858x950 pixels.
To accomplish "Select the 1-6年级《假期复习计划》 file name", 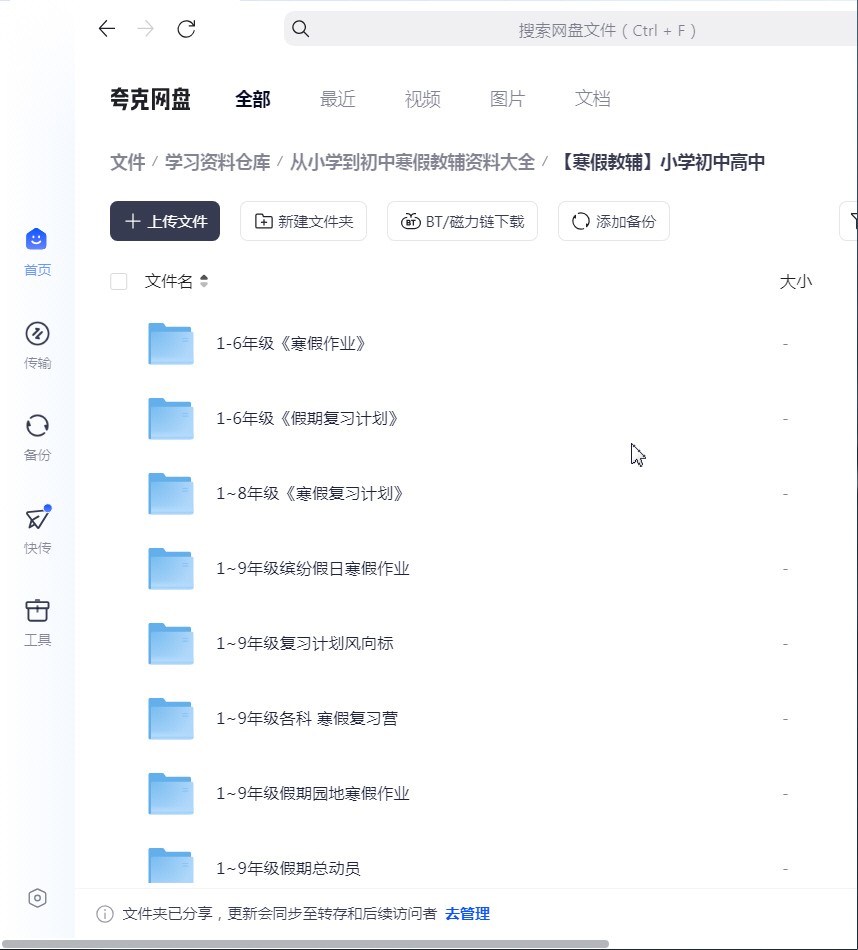I will click(307, 419).
